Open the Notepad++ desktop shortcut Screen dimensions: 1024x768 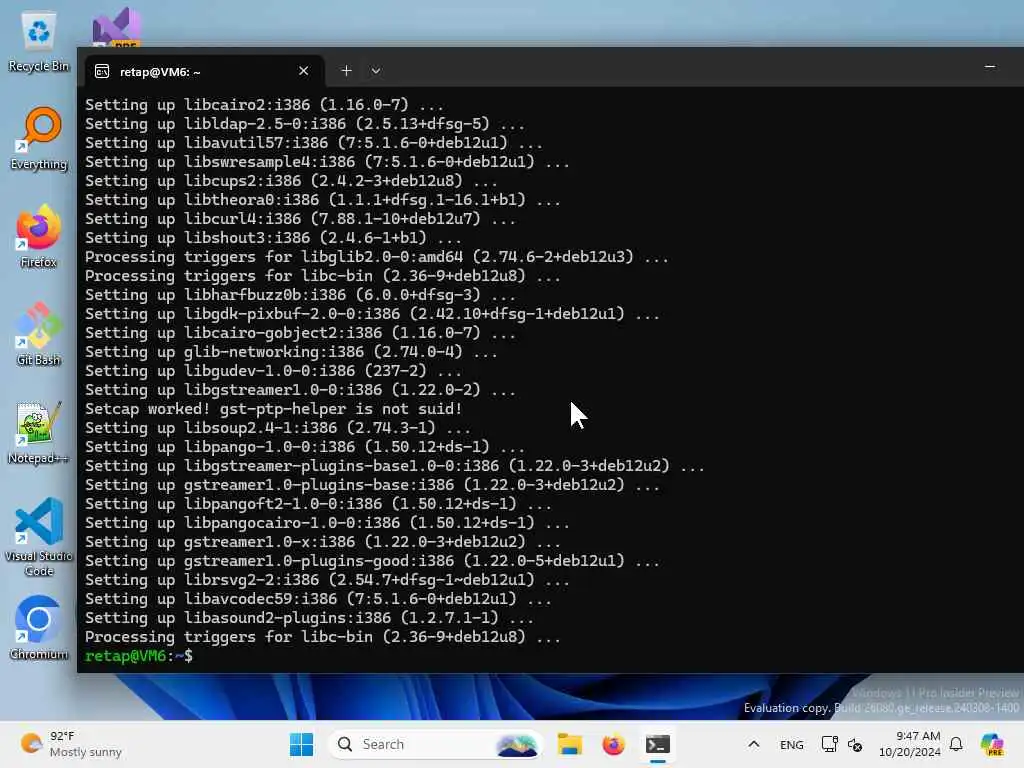click(39, 433)
